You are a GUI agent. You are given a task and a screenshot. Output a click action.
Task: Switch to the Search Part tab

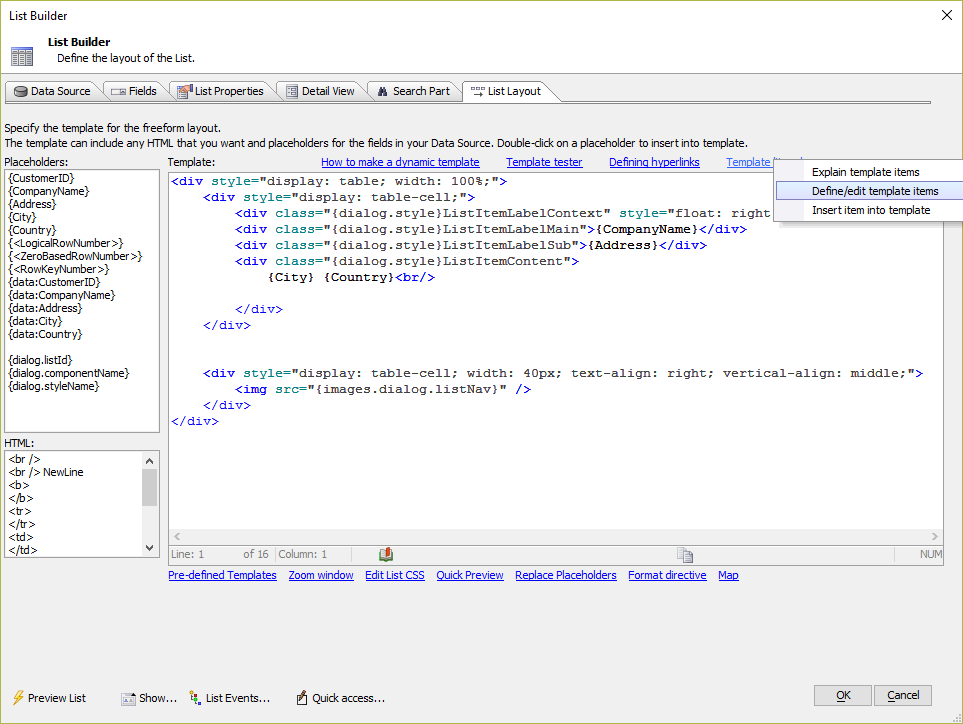click(x=413, y=91)
